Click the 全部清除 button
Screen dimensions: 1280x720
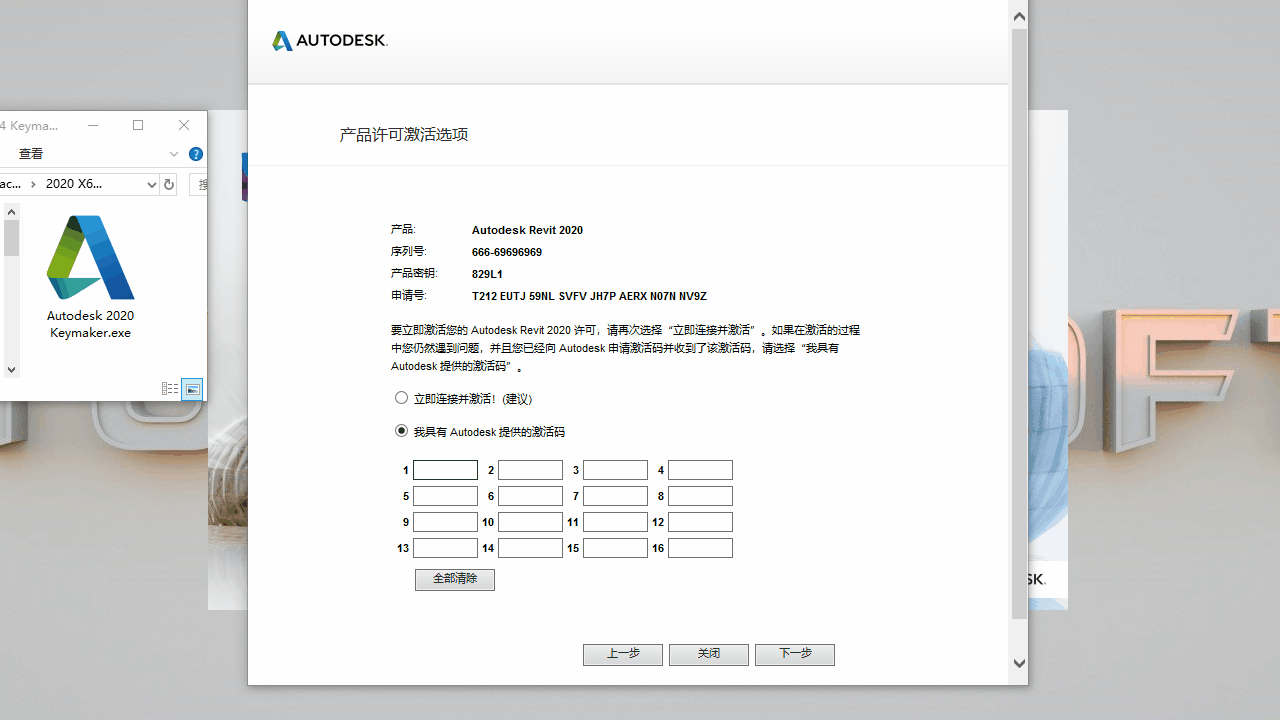[x=455, y=579]
